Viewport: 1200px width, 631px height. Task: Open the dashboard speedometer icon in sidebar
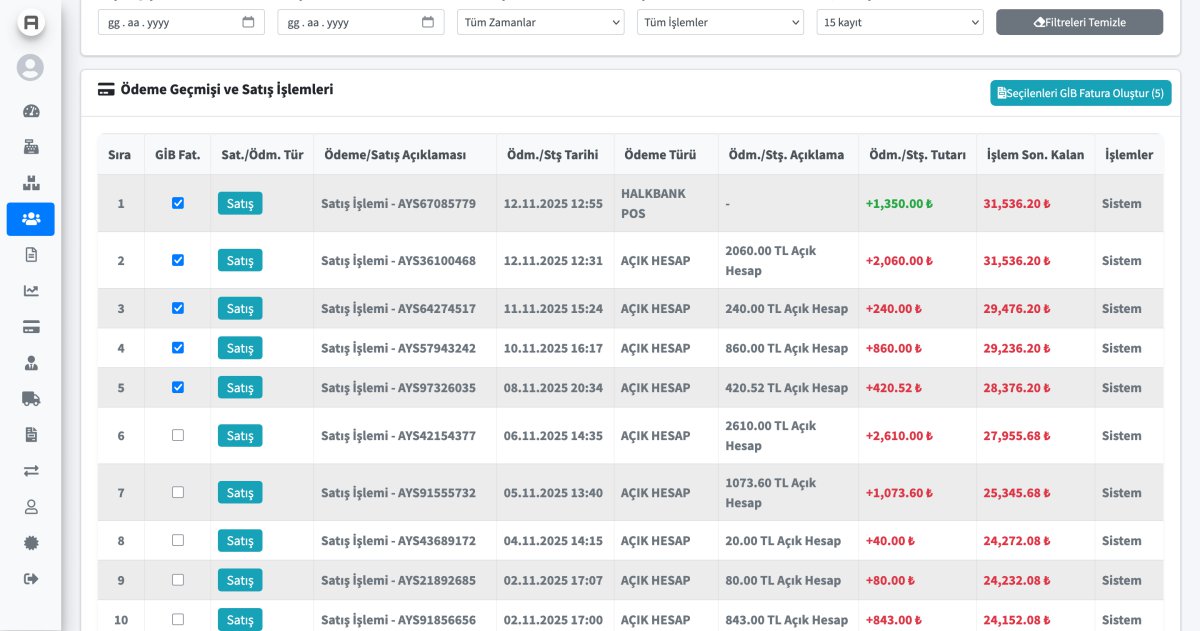click(x=31, y=111)
